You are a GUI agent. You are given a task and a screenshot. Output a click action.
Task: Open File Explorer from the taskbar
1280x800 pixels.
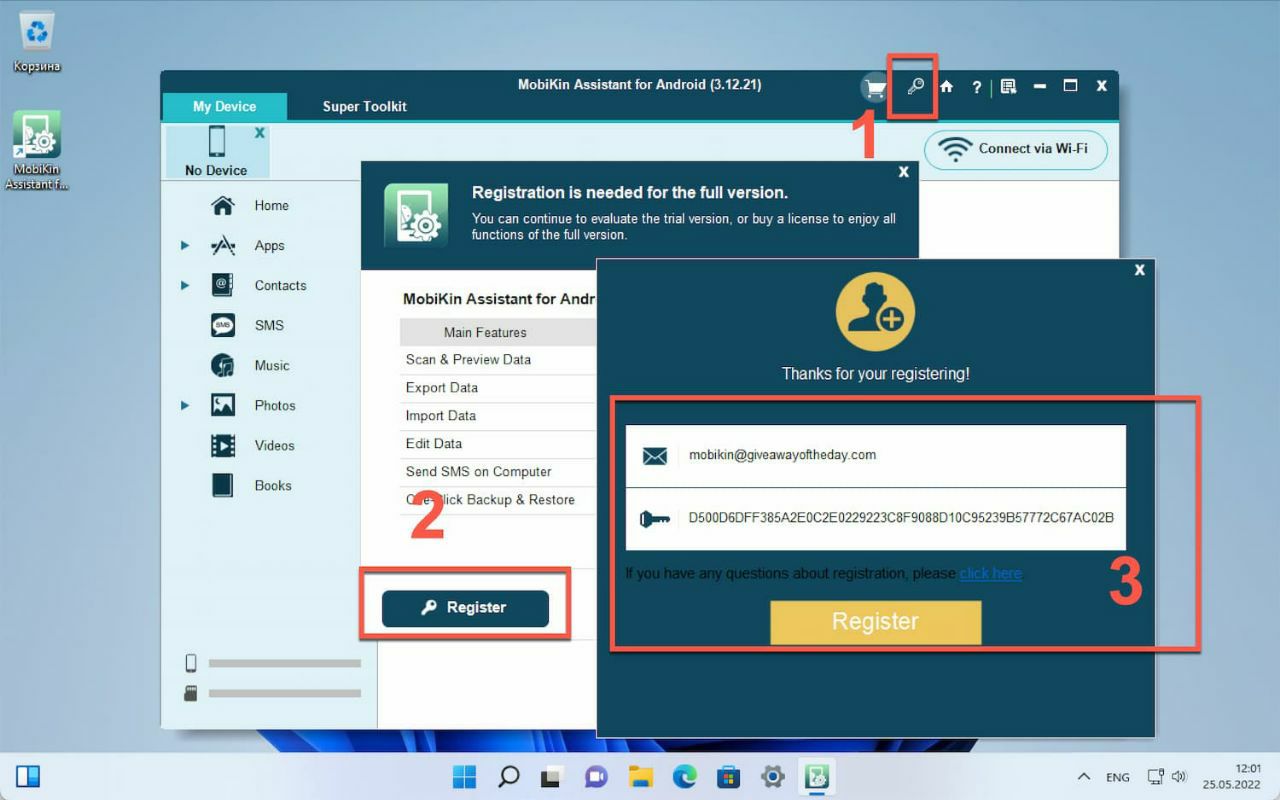pyautogui.click(x=641, y=776)
